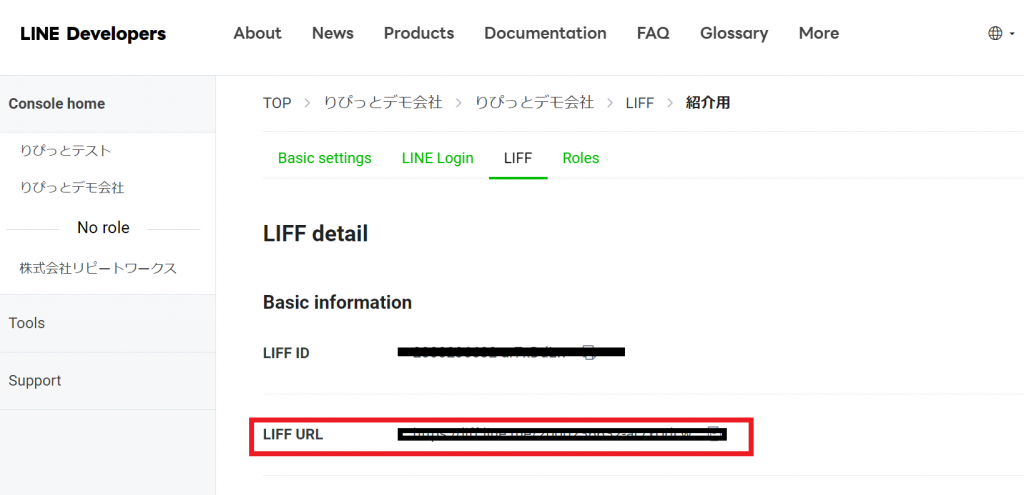Open the About menu item

tap(257, 33)
